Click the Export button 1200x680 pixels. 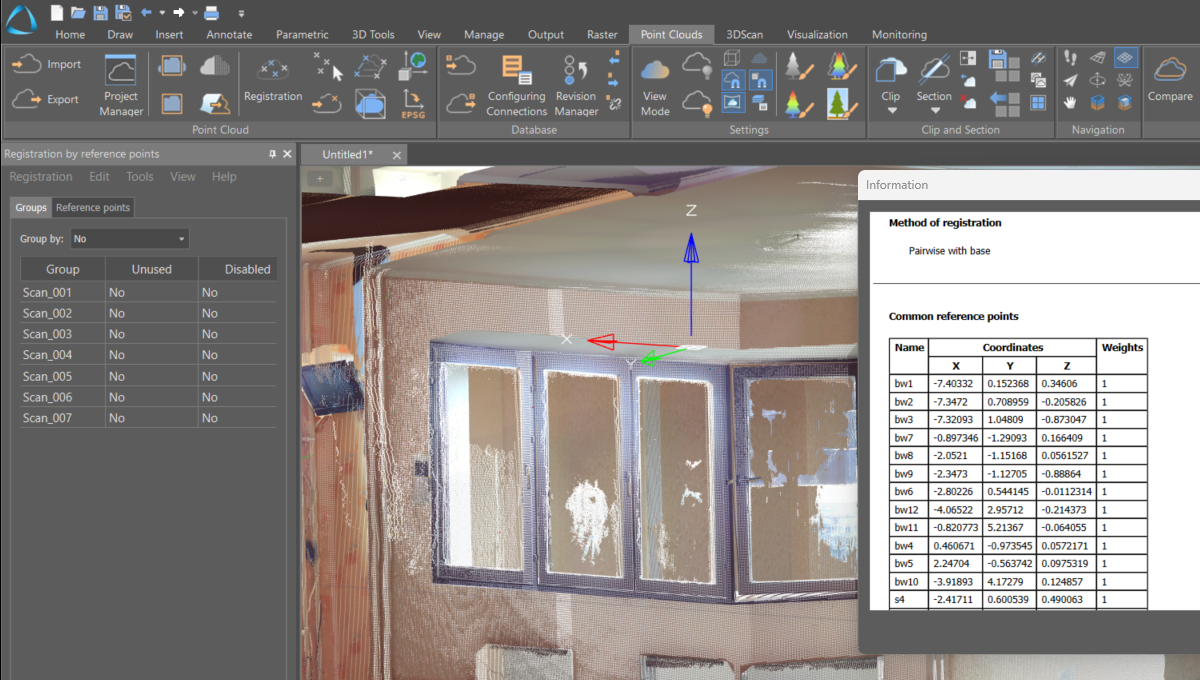(x=42, y=101)
